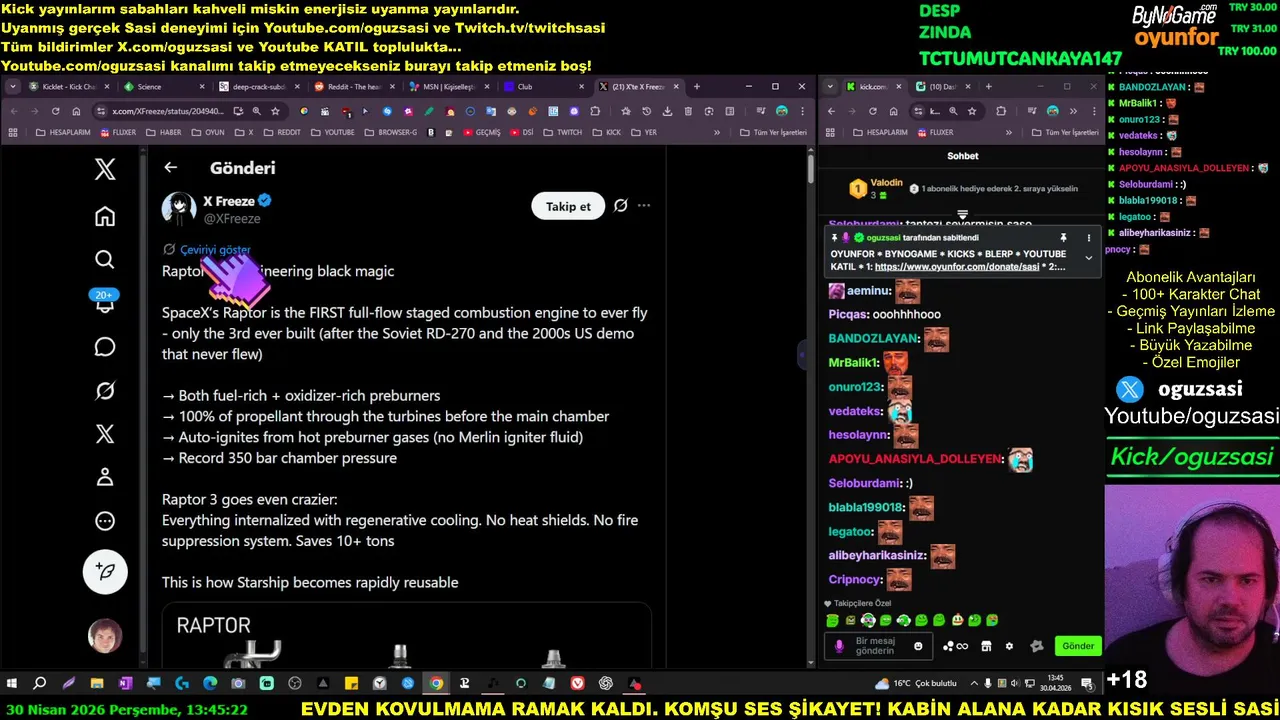Follow X Freeze with Takip et
Image resolution: width=1280 pixels, height=720 pixels.
[568, 206]
